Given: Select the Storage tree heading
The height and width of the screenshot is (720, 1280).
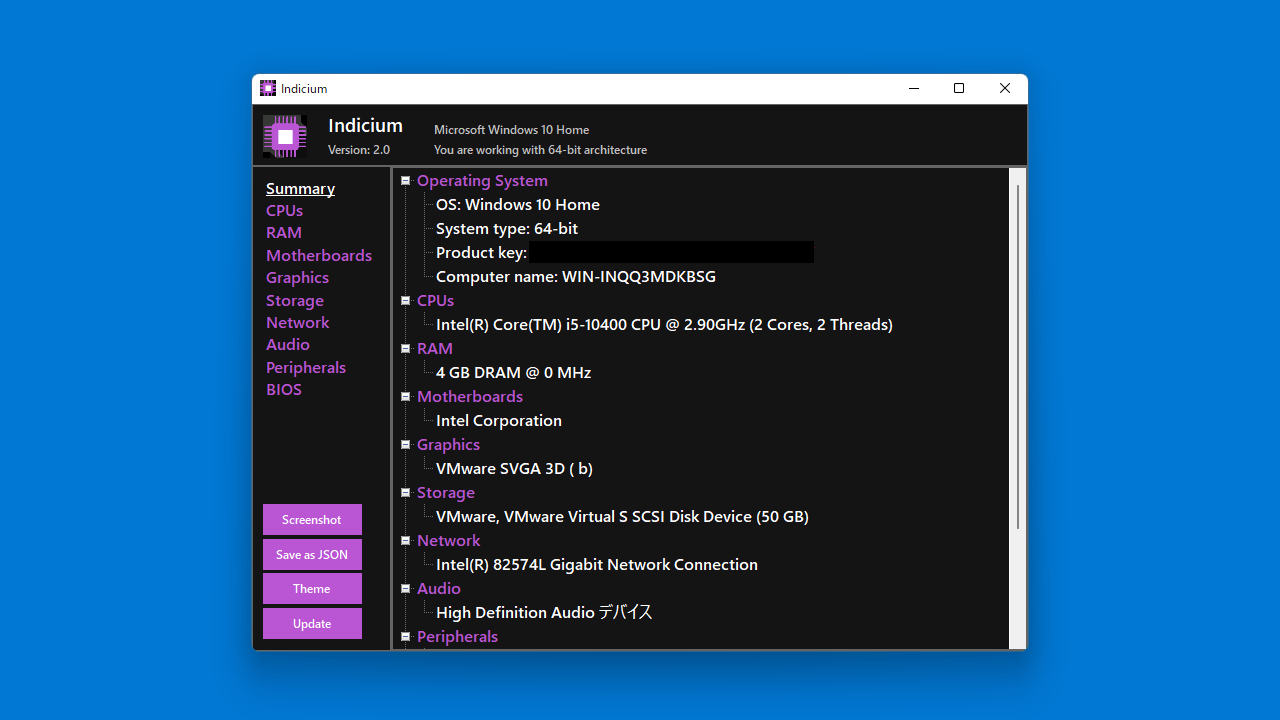Looking at the screenshot, I should (446, 493).
